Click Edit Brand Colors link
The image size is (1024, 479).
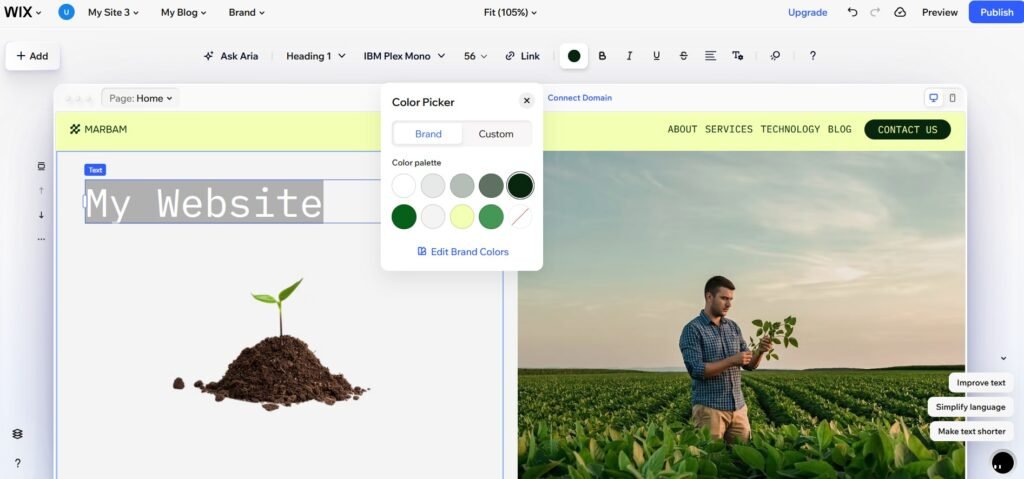[x=462, y=252]
